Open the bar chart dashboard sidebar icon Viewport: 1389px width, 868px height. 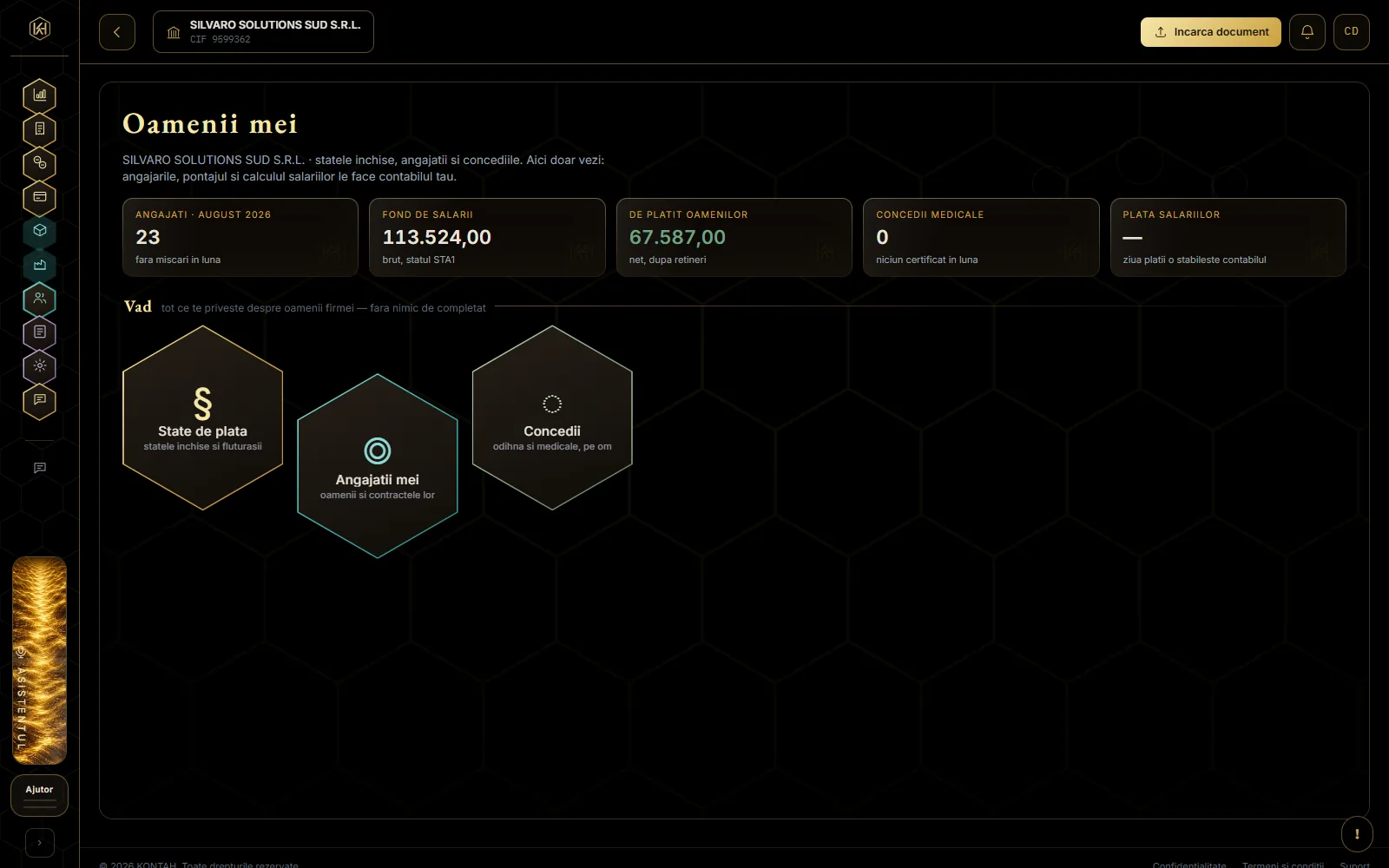coord(39,95)
